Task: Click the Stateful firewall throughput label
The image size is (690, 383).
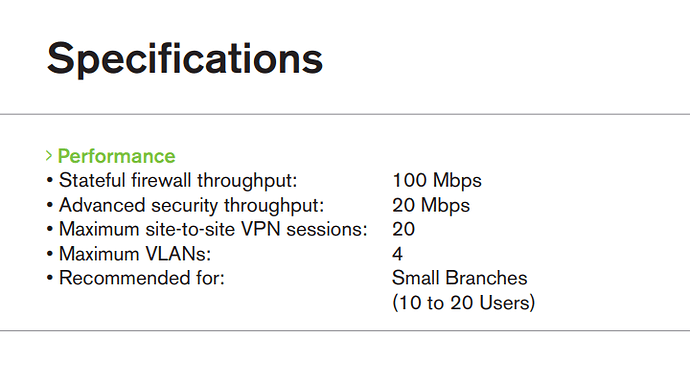Action: click(178, 180)
